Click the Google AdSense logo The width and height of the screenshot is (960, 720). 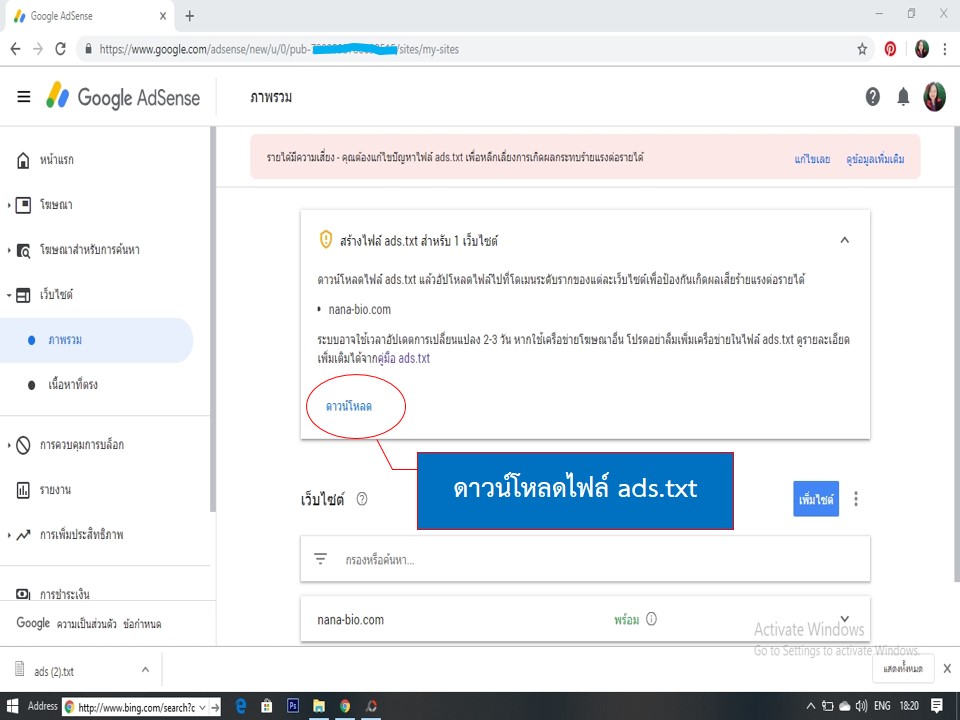pyautogui.click(x=123, y=97)
